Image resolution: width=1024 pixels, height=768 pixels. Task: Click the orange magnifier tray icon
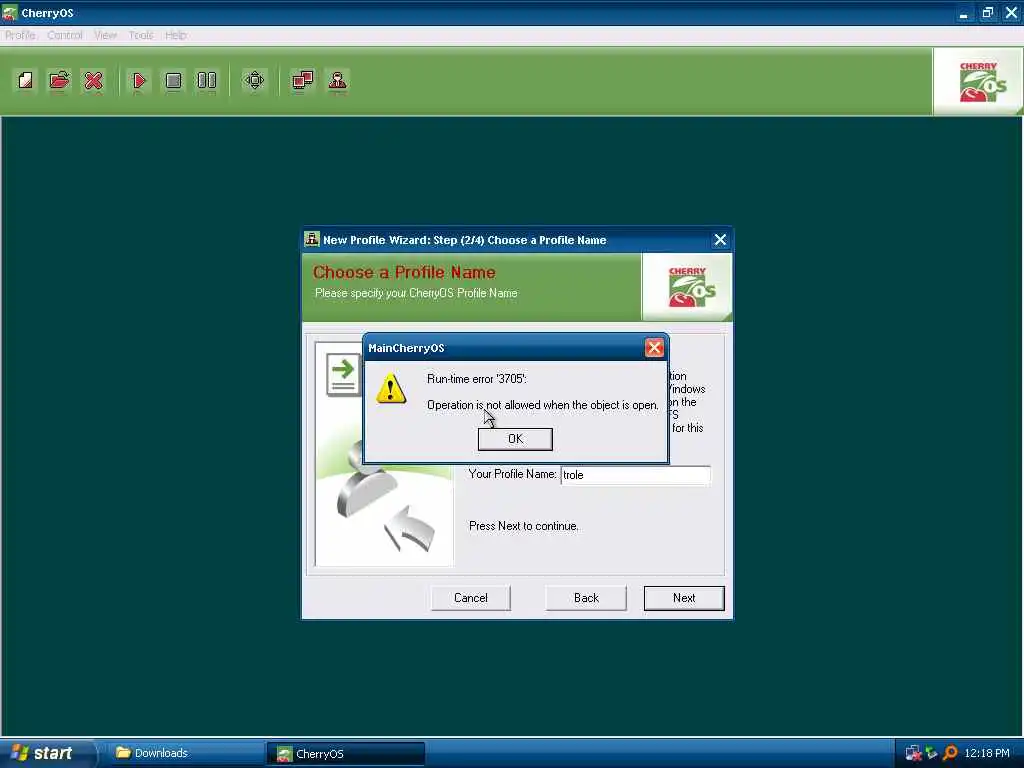coord(950,753)
